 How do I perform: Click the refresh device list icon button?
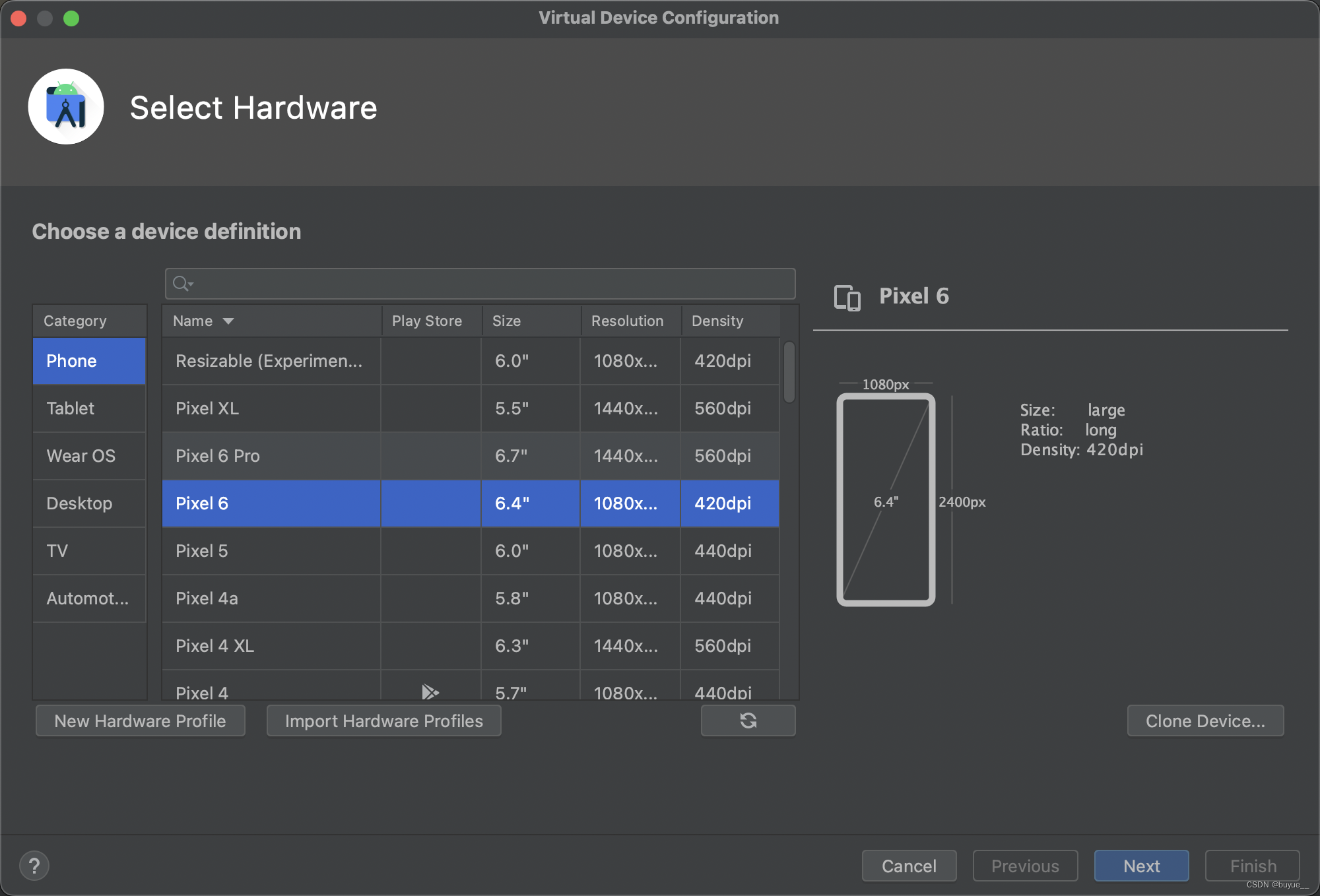tap(748, 720)
